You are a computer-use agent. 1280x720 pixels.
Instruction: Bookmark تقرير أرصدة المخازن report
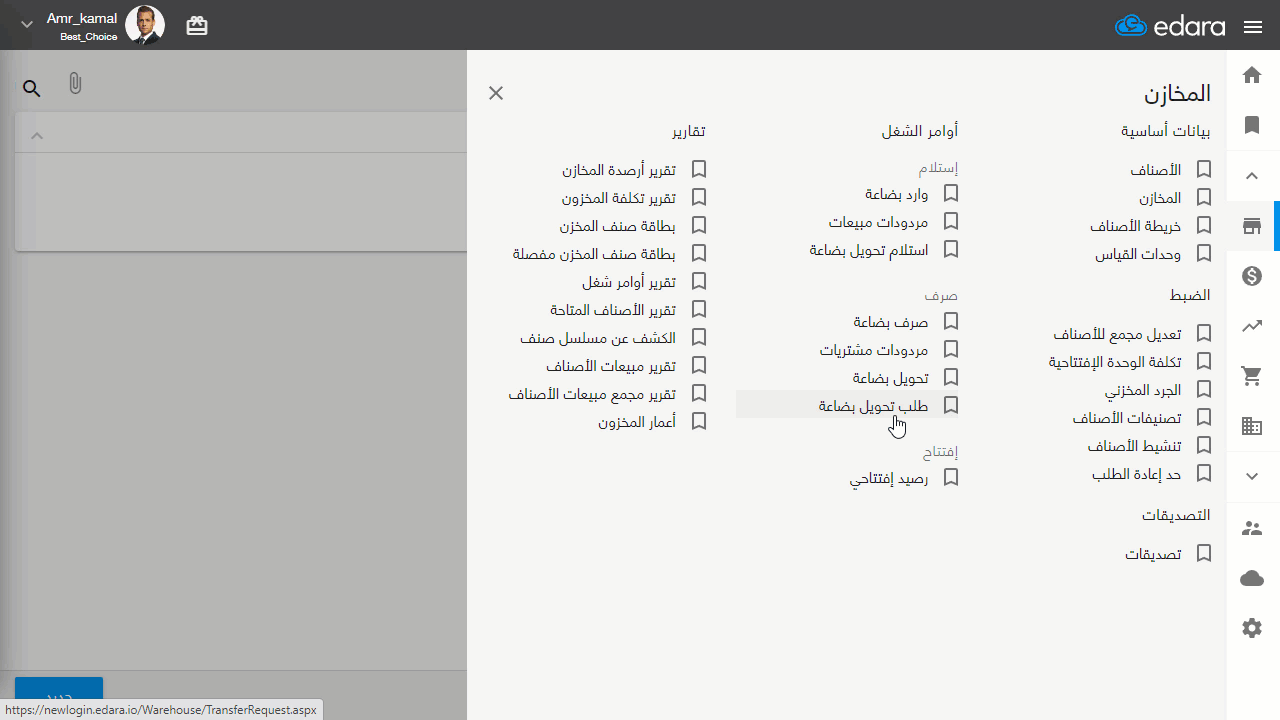pyautogui.click(x=699, y=170)
